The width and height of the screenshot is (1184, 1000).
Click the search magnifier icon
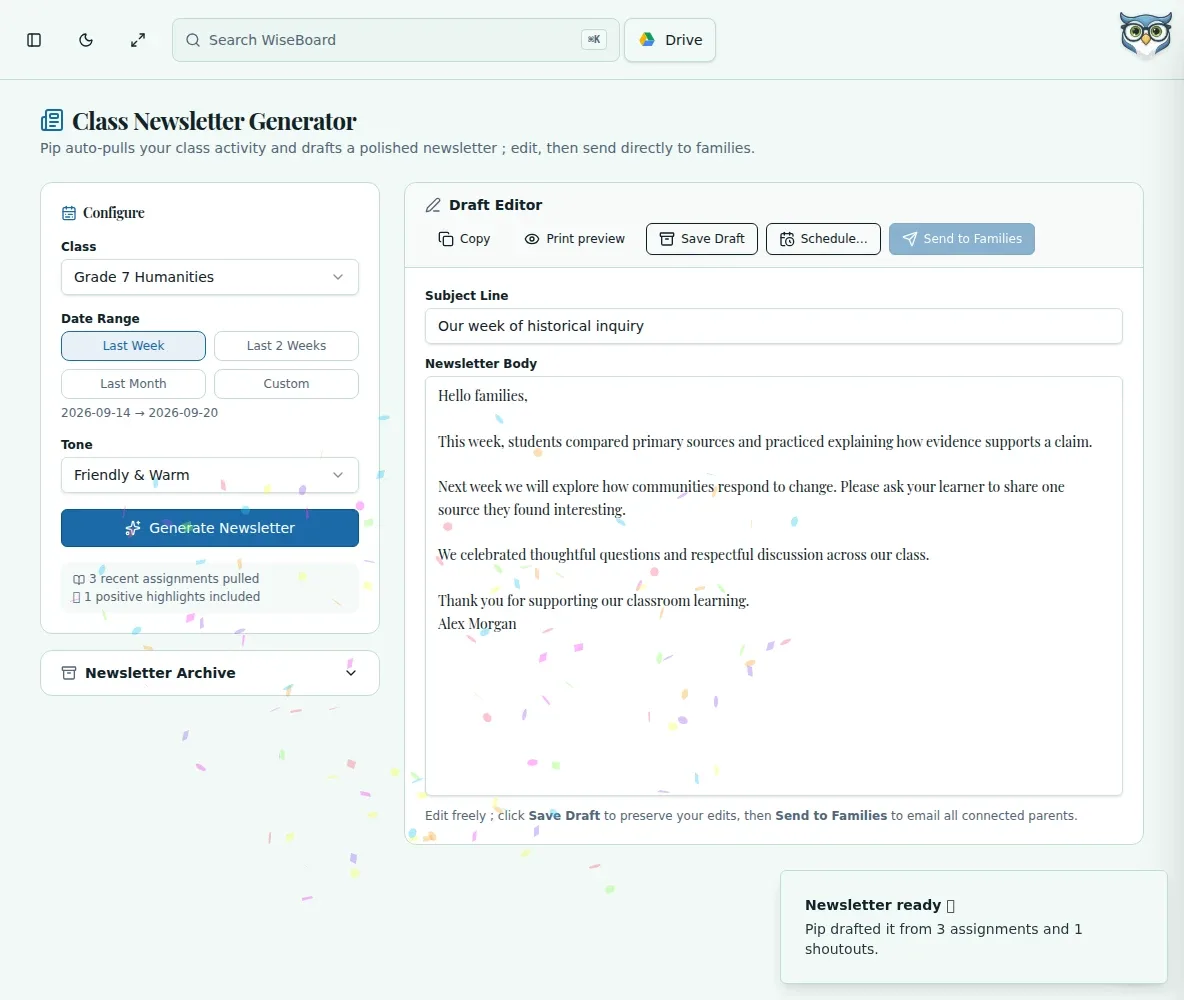click(193, 40)
